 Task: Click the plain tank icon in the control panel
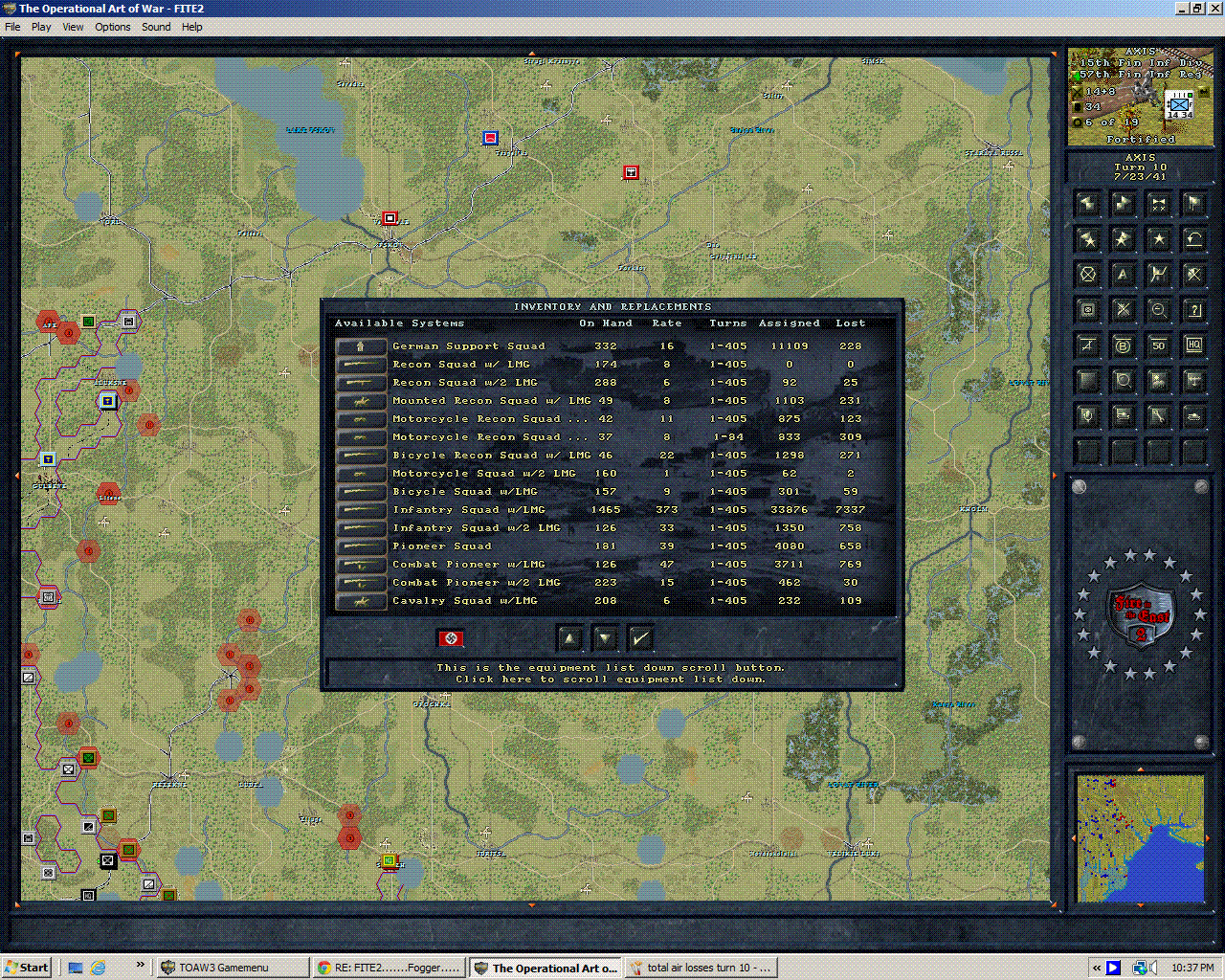click(x=1194, y=416)
